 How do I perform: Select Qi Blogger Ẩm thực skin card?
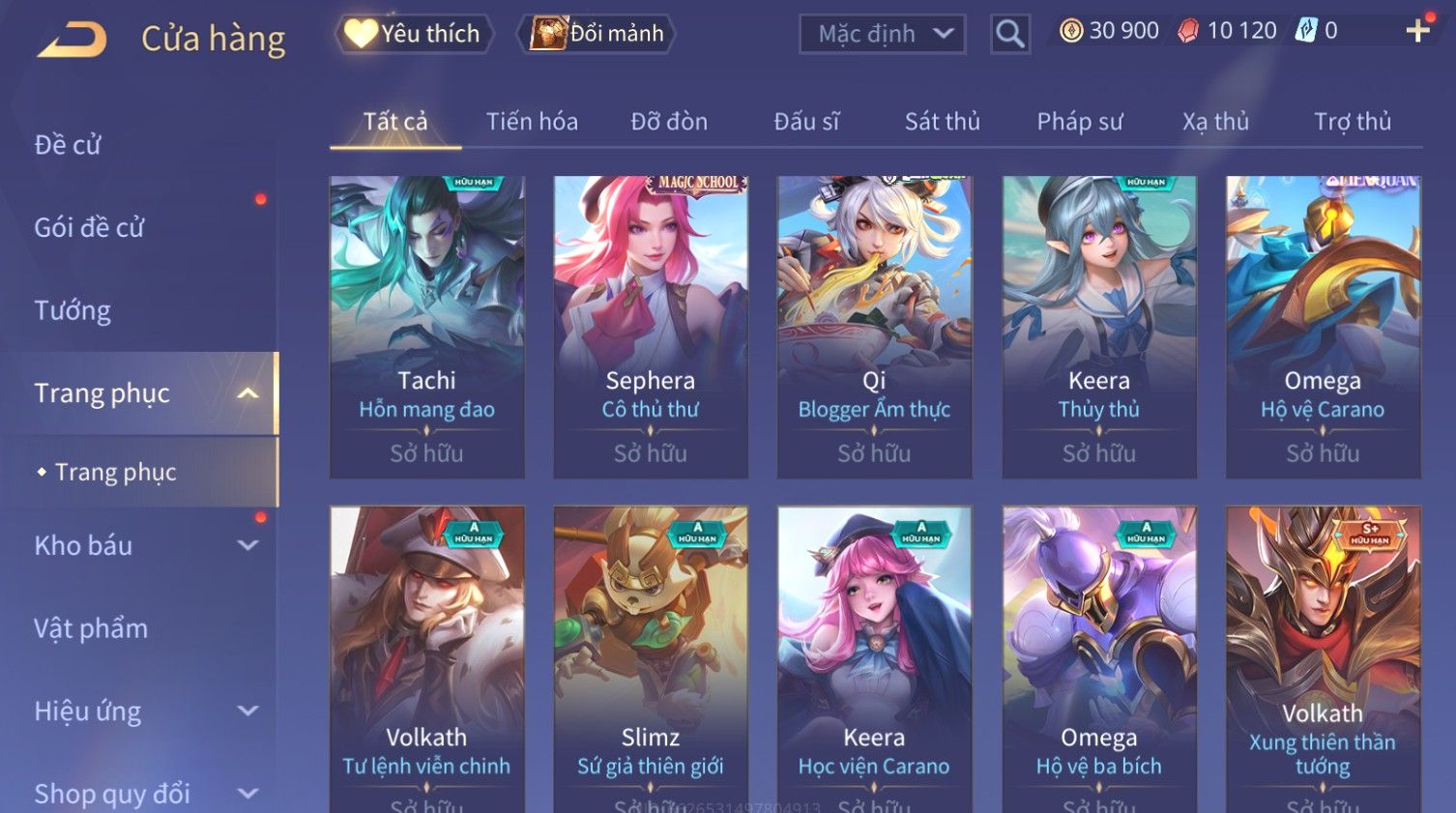point(875,327)
